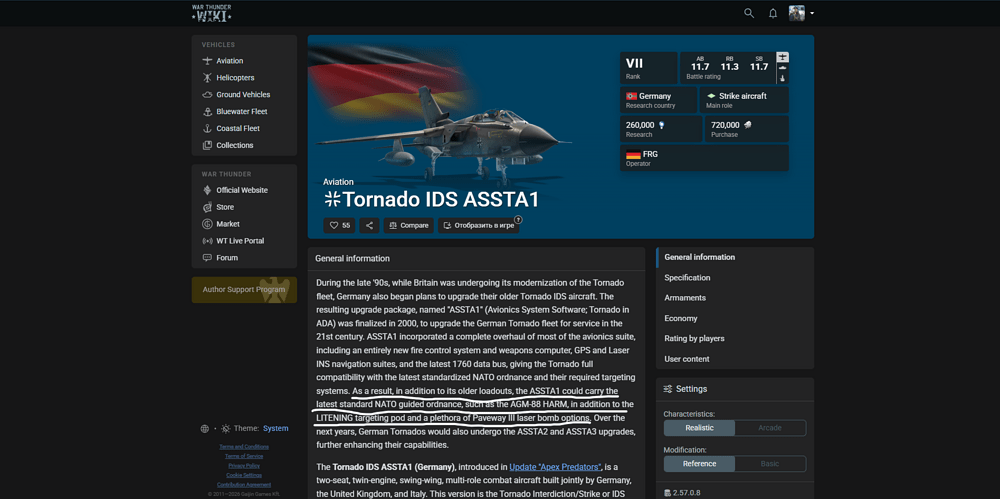Jump to User content section

[x=687, y=359]
